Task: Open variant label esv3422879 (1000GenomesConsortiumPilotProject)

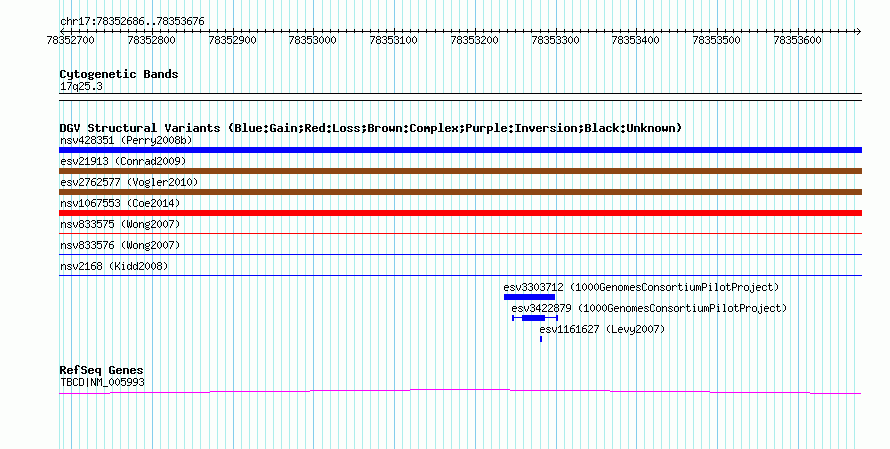Action: 649,308
